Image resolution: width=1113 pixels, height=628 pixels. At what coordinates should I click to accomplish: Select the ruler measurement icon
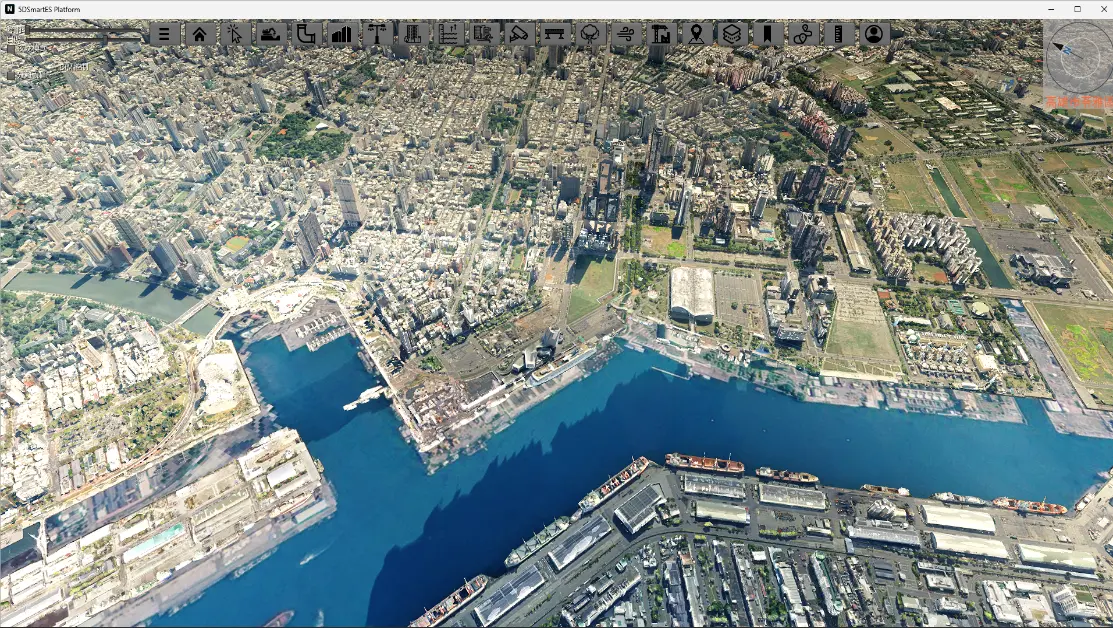click(839, 34)
